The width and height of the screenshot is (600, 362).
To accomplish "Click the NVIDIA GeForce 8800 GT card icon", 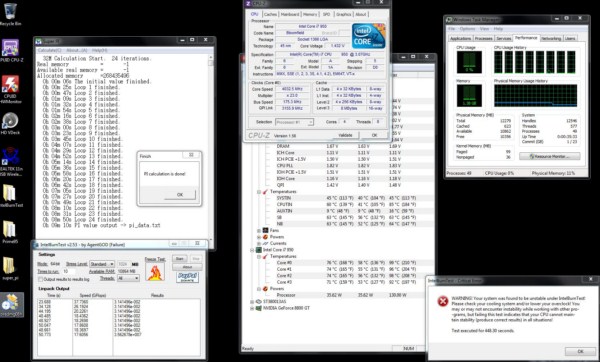I will point(259,308).
